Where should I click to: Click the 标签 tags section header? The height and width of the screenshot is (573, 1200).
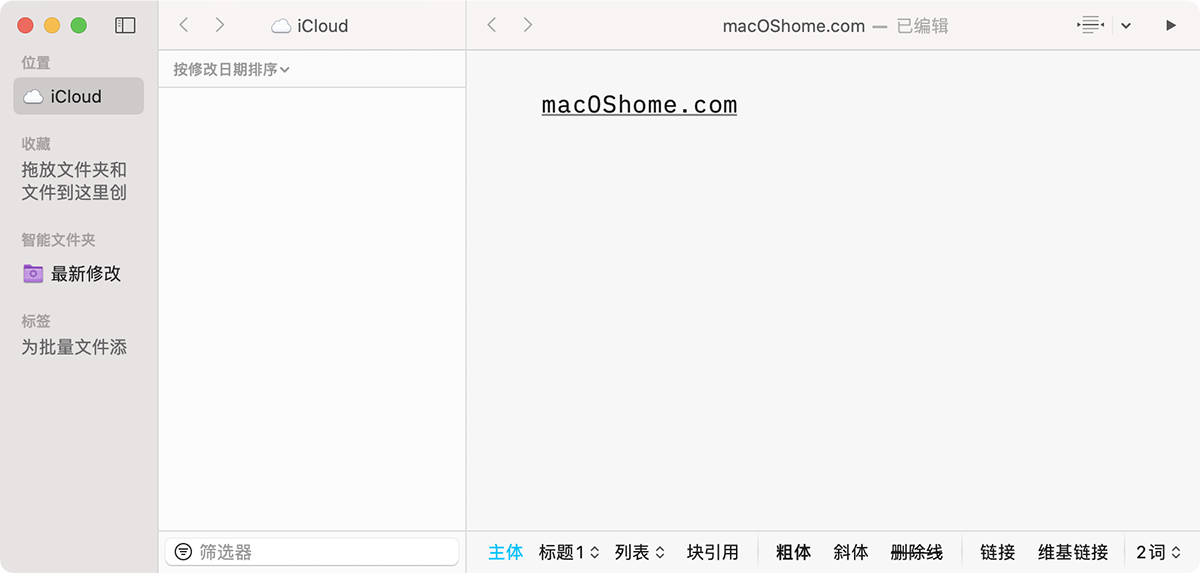(x=36, y=321)
